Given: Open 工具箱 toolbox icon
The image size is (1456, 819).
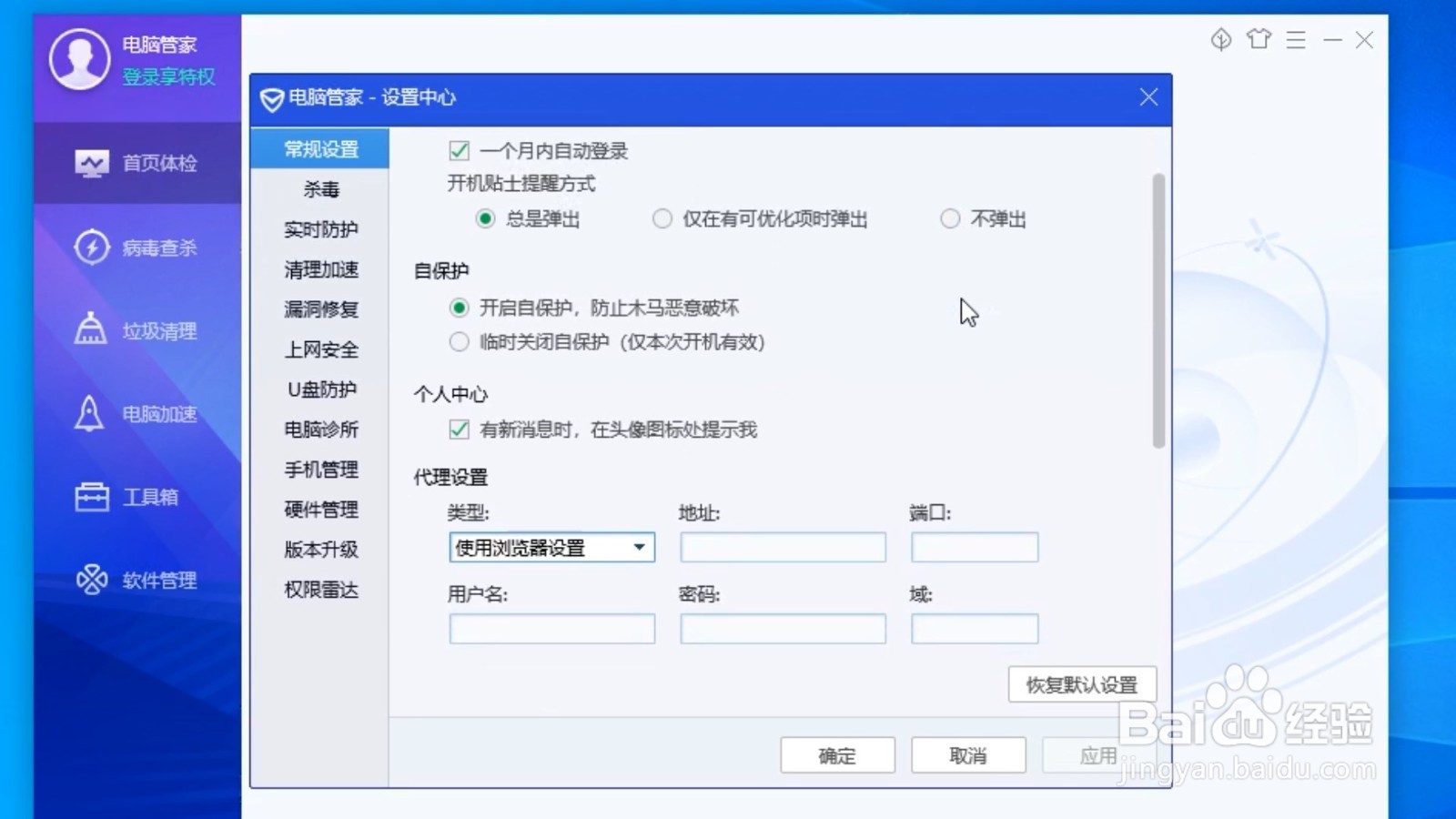Looking at the screenshot, I should (x=92, y=497).
